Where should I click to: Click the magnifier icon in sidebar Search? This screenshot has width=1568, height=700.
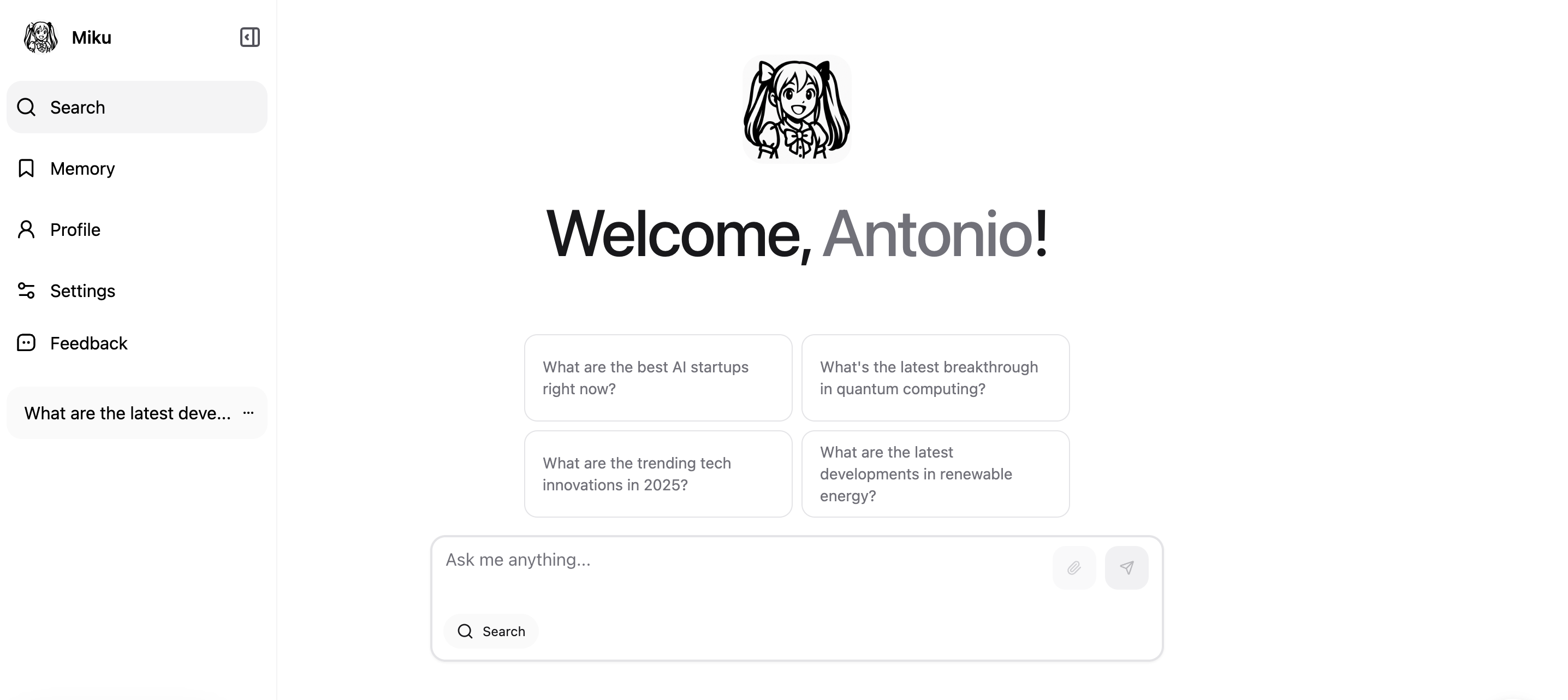[26, 107]
